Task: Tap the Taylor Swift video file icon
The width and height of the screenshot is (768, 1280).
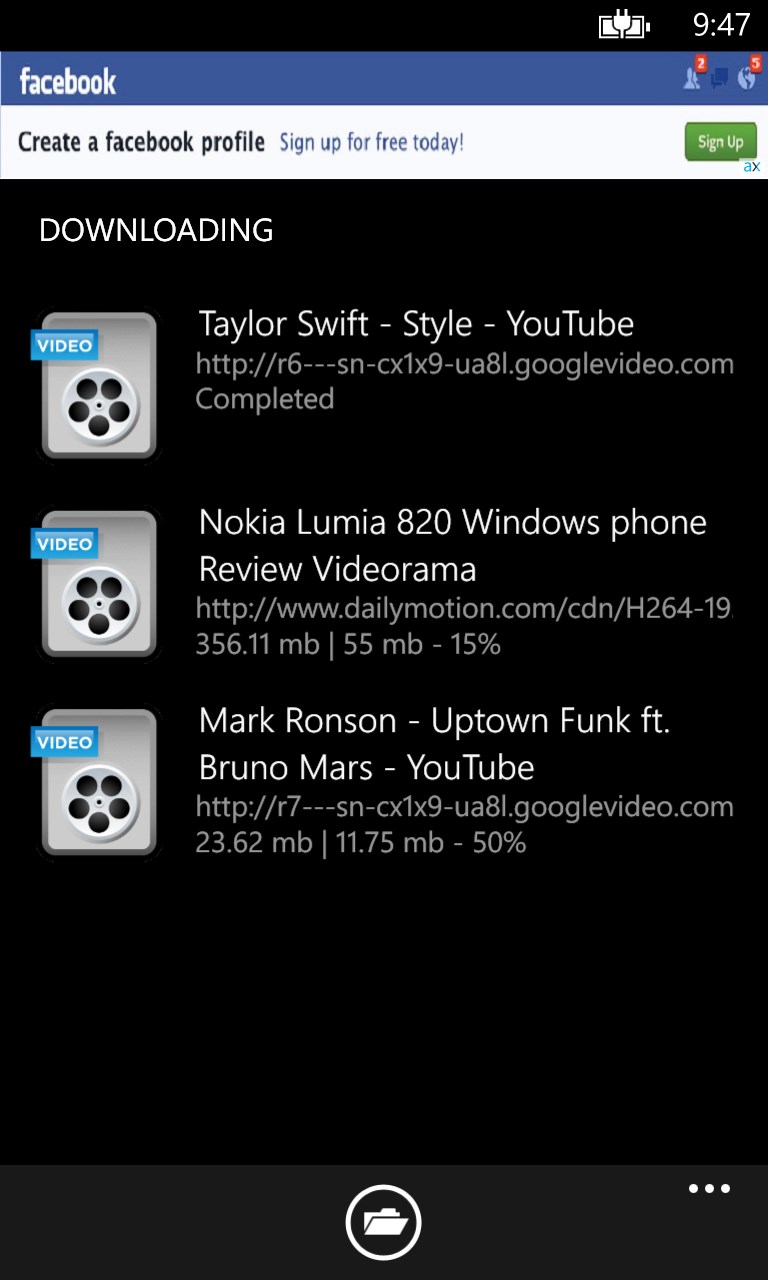Action: [98, 386]
